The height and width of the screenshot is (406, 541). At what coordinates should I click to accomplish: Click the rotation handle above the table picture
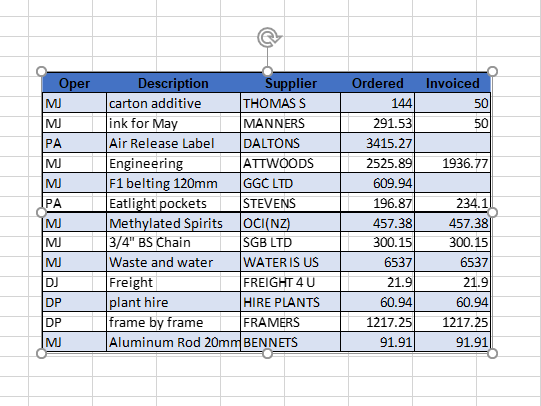click(x=269, y=37)
